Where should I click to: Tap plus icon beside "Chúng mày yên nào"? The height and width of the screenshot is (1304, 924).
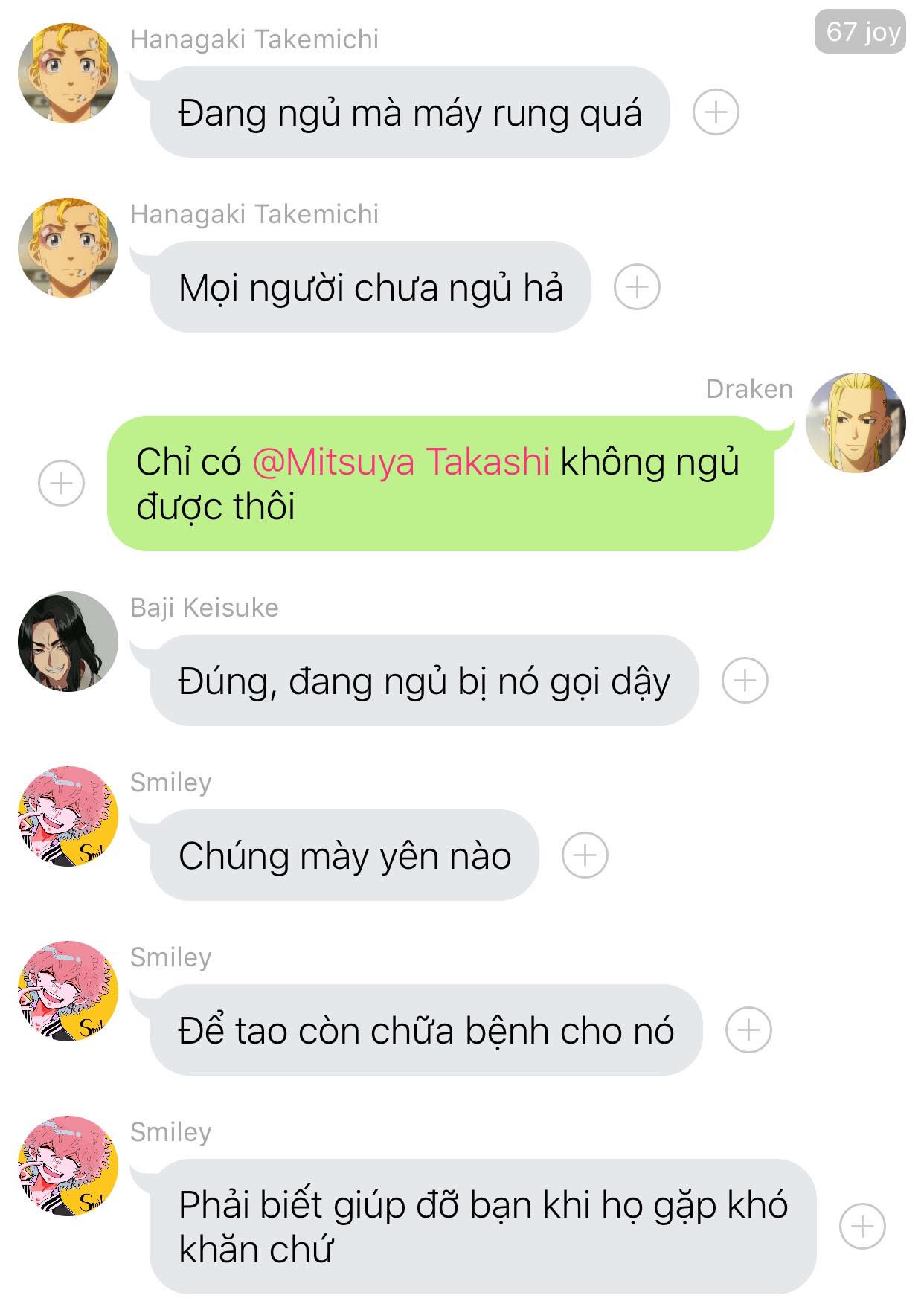pyautogui.click(x=585, y=855)
